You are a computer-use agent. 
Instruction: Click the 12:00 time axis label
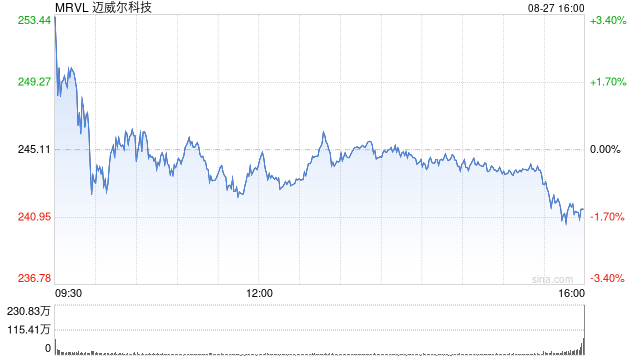(x=260, y=293)
